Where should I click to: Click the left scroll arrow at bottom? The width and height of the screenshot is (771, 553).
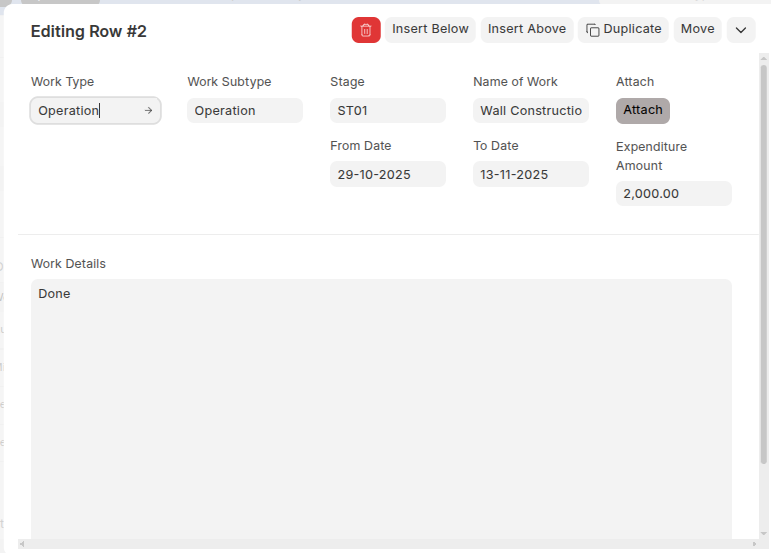[23, 545]
